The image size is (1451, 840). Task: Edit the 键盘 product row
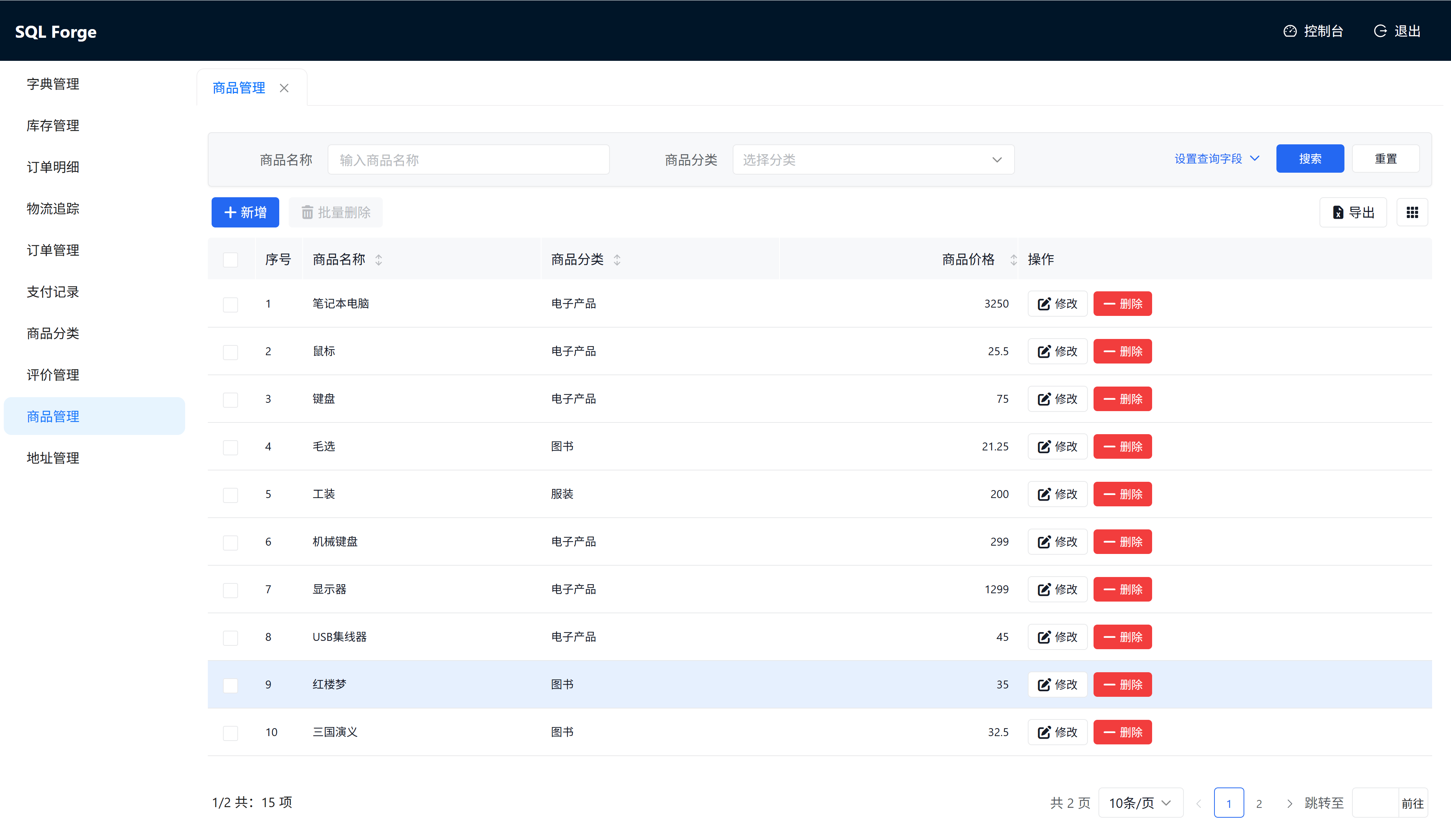point(1057,399)
